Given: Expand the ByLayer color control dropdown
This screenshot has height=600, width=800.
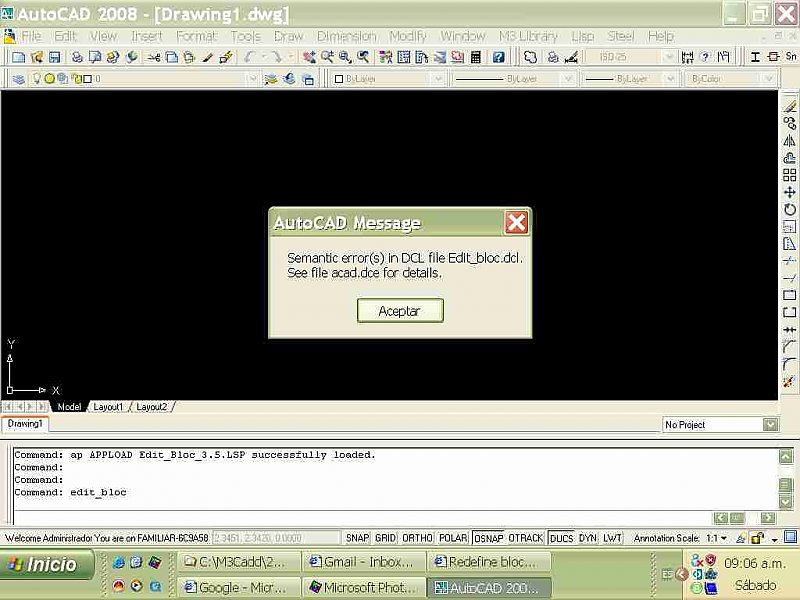Looking at the screenshot, I should point(437,79).
